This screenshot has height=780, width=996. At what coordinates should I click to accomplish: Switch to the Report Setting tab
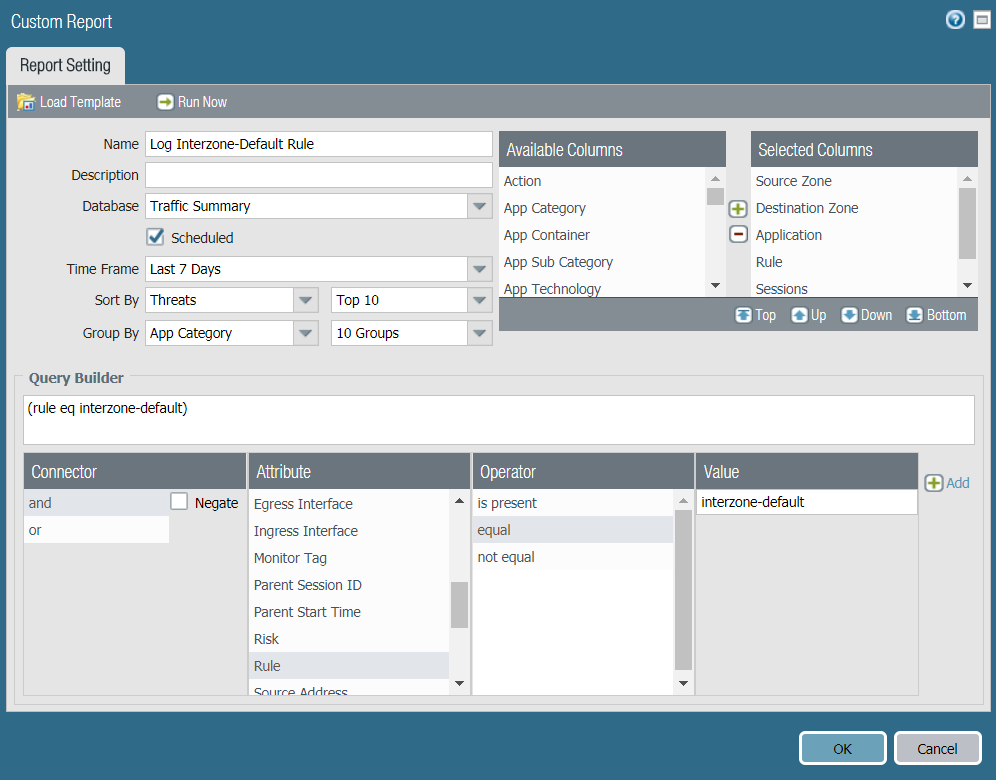point(65,66)
